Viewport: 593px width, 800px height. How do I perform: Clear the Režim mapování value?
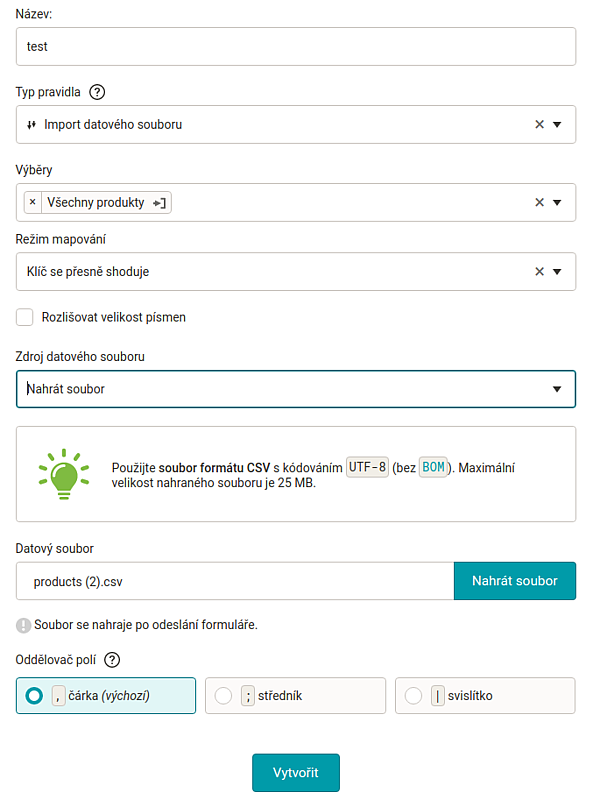tap(539, 272)
